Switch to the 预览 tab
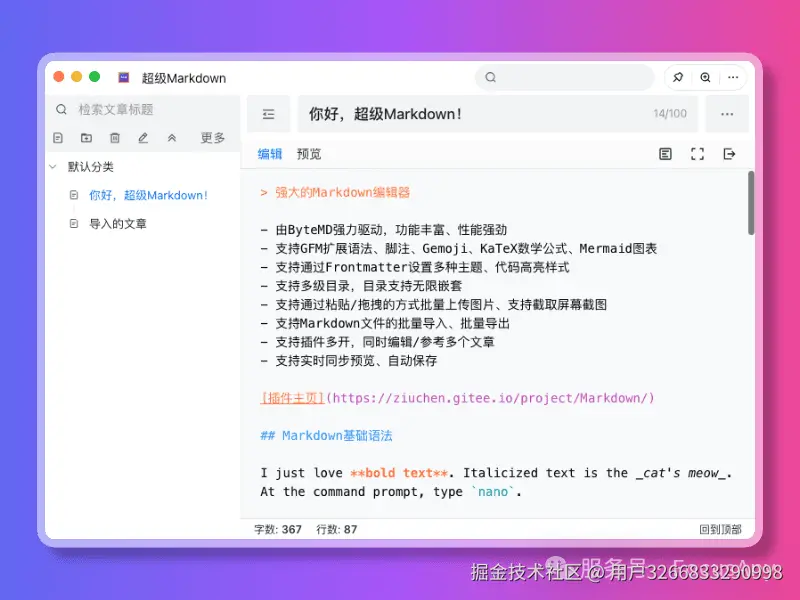This screenshot has height=600, width=800. point(309,154)
